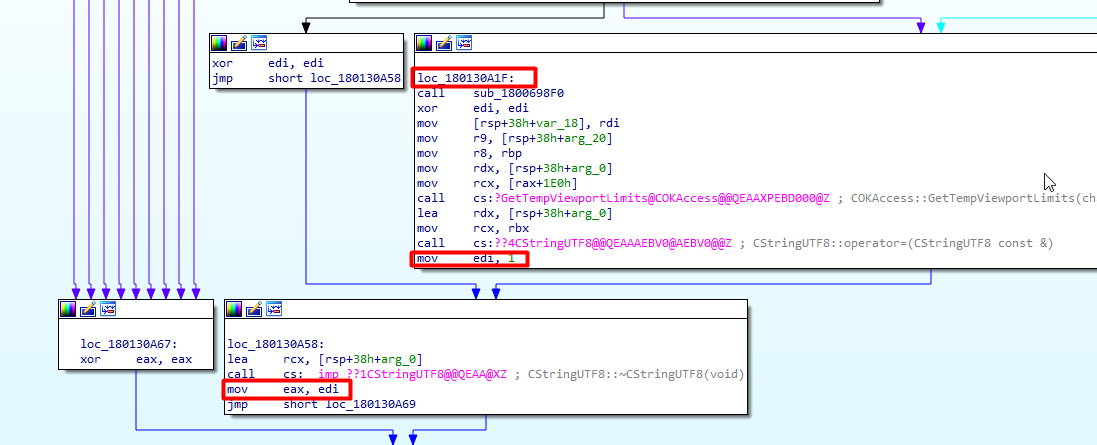1097x445 pixels.
Task: Click the loc_180130A58: label
Action: pos(276,344)
